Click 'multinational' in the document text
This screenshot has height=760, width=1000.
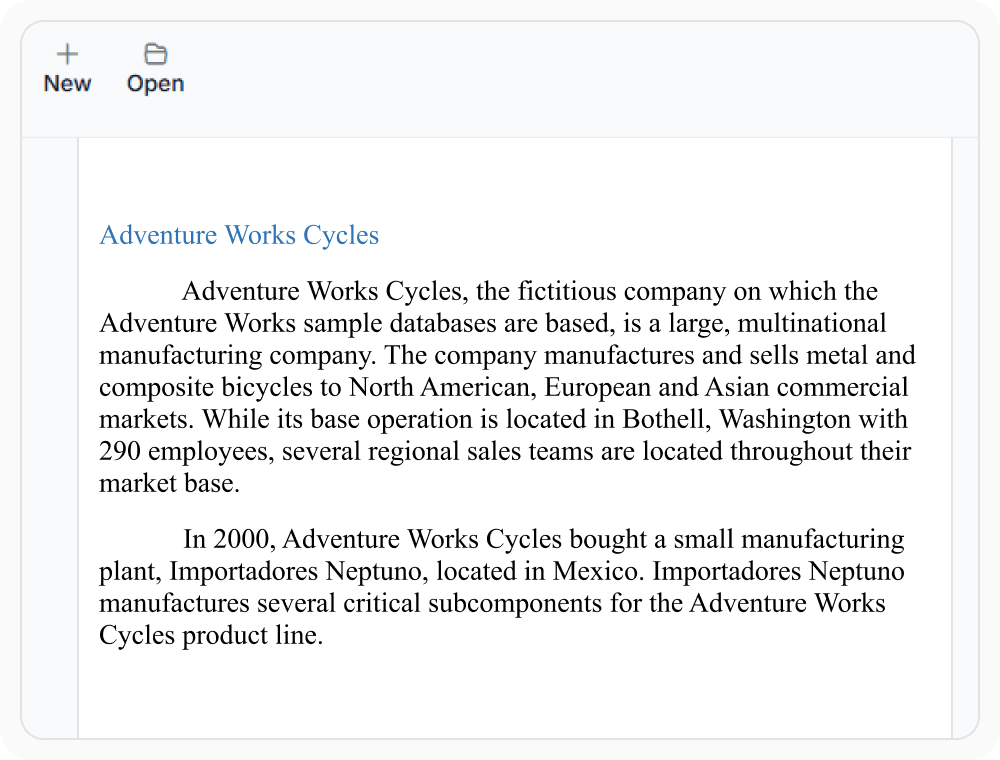[x=812, y=323]
